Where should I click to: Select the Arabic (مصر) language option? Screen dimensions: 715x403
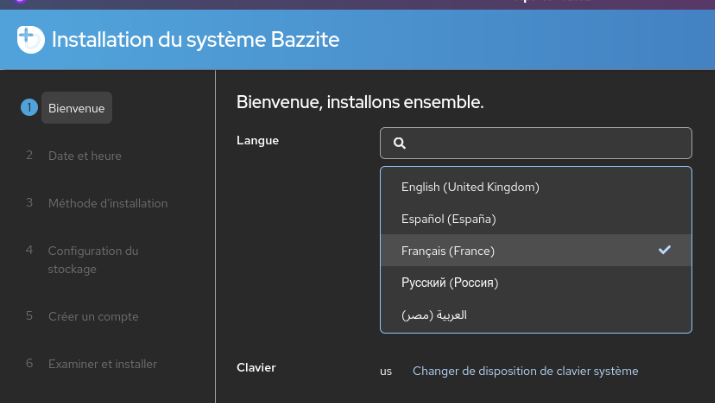click(434, 315)
